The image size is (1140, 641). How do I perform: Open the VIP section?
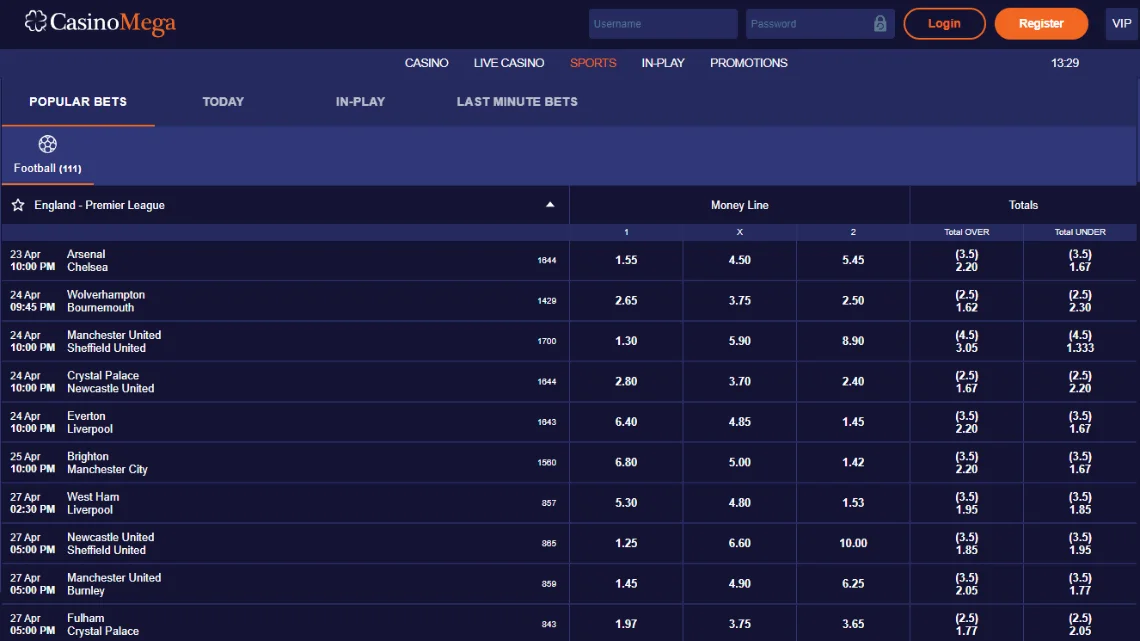click(1121, 23)
